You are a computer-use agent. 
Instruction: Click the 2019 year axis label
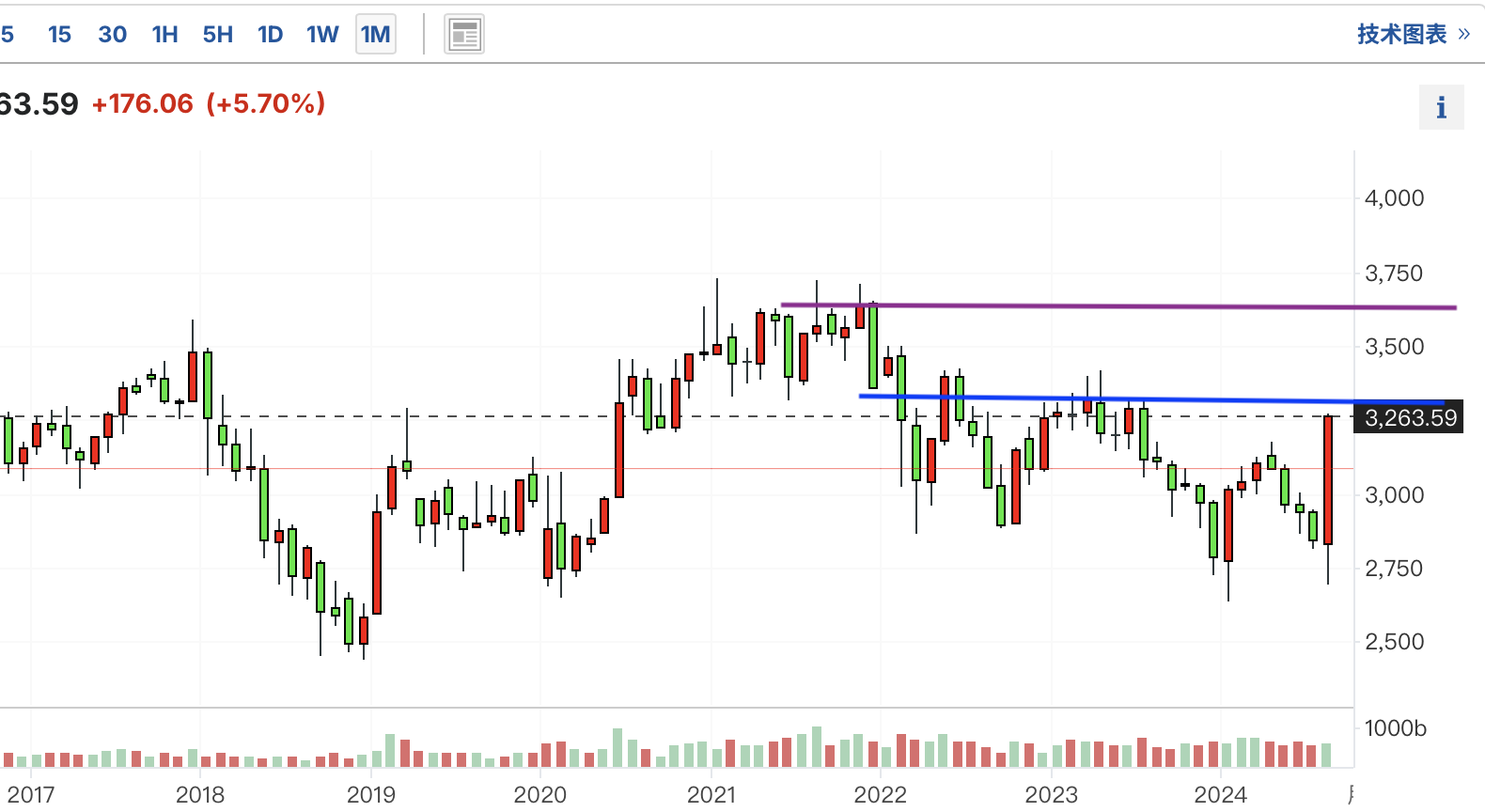click(x=371, y=795)
